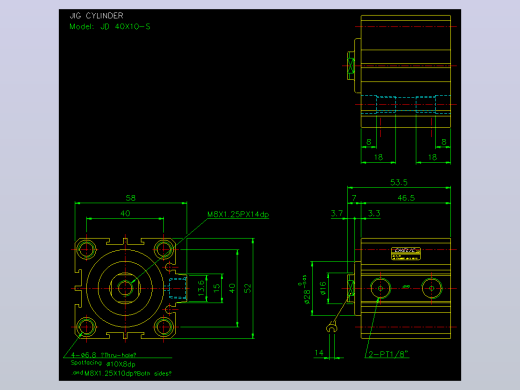520x390 pixels.
Task: Select the "13.6" dimension value
Action: (x=201, y=288)
